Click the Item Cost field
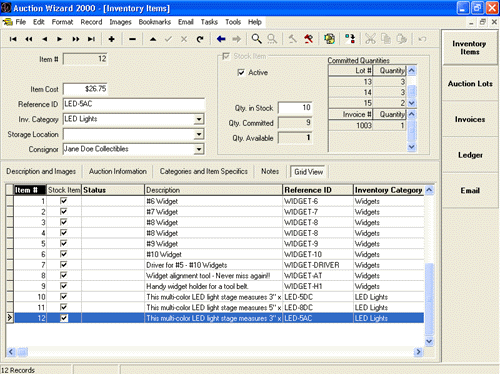This screenshot has width=500, height=374. point(85,89)
